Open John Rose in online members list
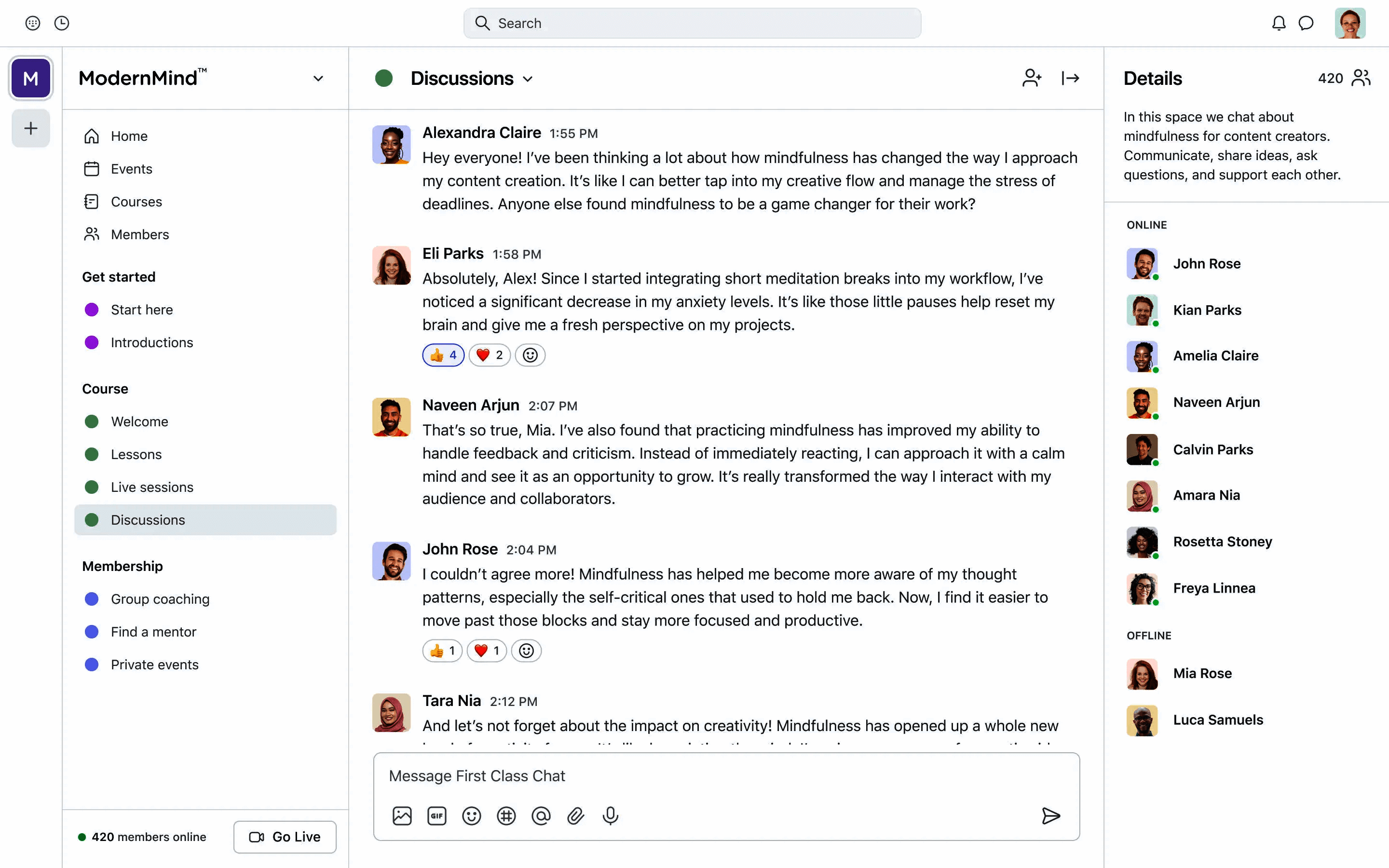Viewport: 1389px width, 868px height. coord(1207,263)
